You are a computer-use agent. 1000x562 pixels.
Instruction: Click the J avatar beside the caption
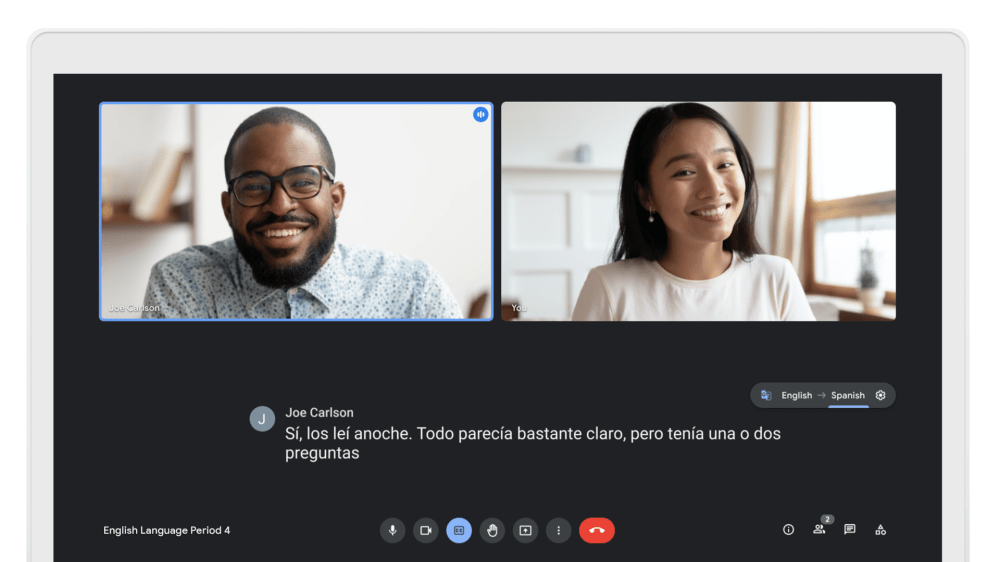click(x=262, y=419)
